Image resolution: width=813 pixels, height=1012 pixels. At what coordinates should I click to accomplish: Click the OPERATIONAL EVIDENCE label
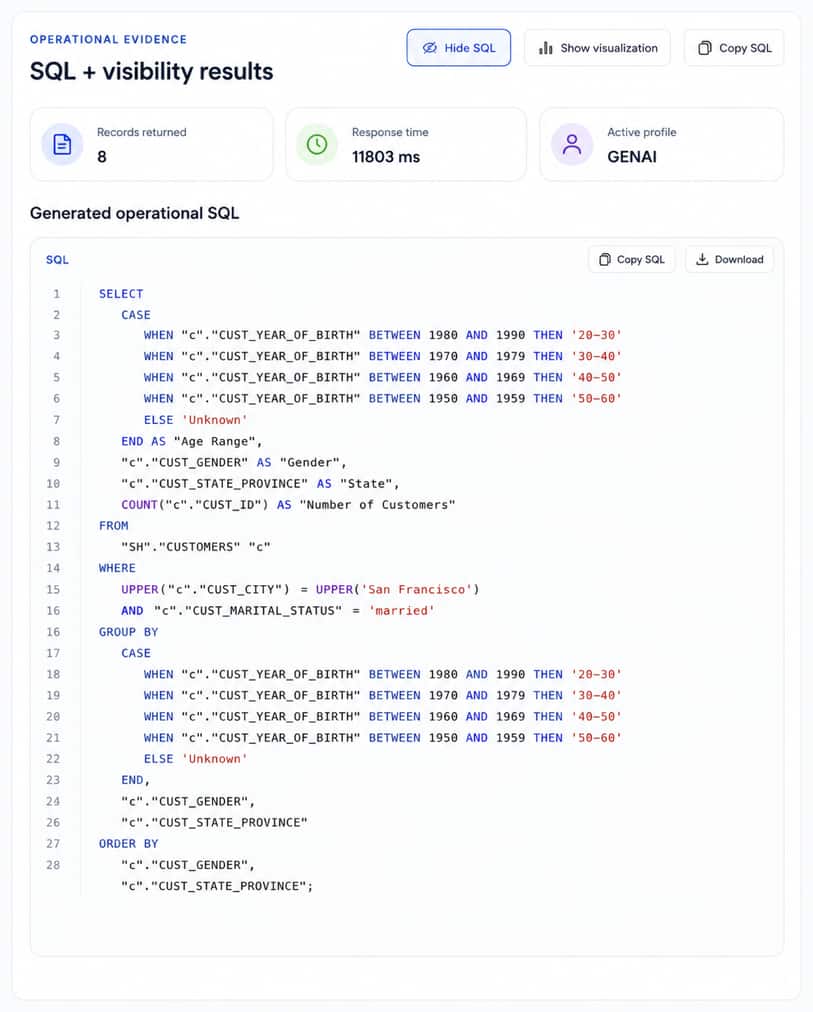pos(108,39)
